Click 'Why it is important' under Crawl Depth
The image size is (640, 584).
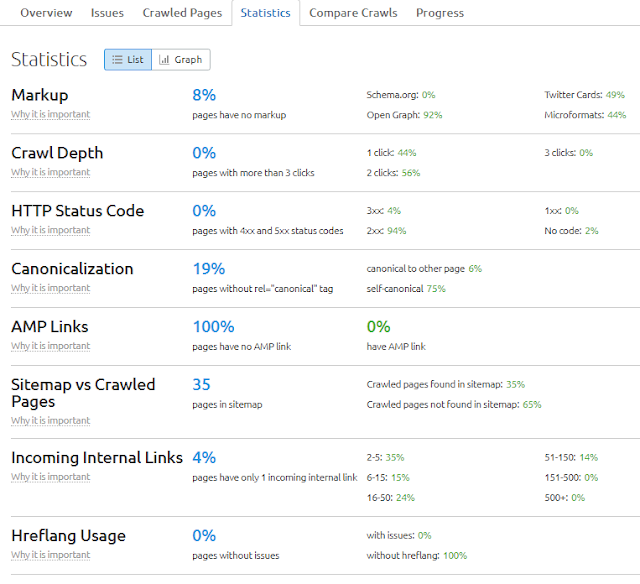click(50, 173)
